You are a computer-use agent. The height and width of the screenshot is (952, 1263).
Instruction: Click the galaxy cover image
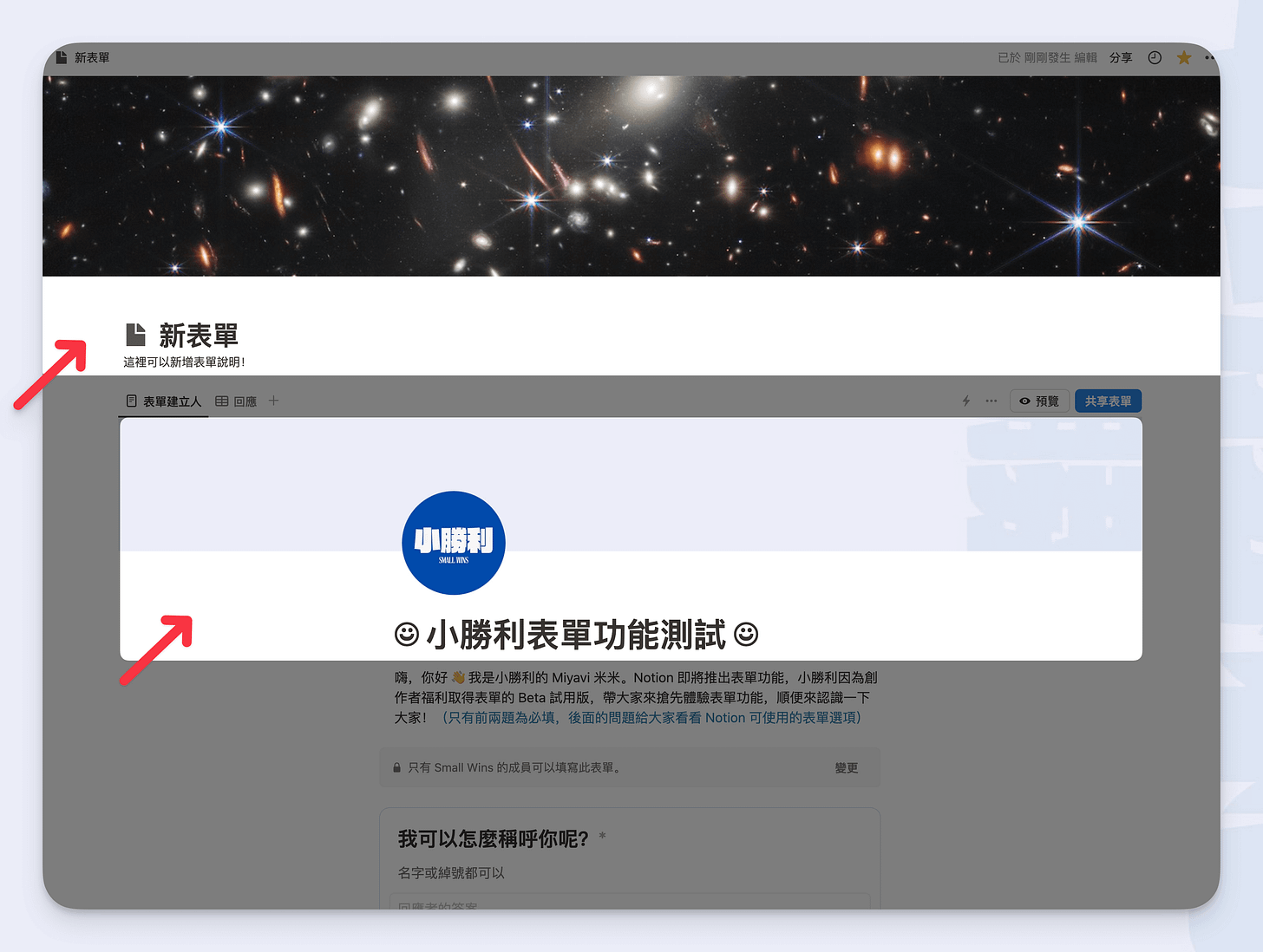tap(631, 176)
